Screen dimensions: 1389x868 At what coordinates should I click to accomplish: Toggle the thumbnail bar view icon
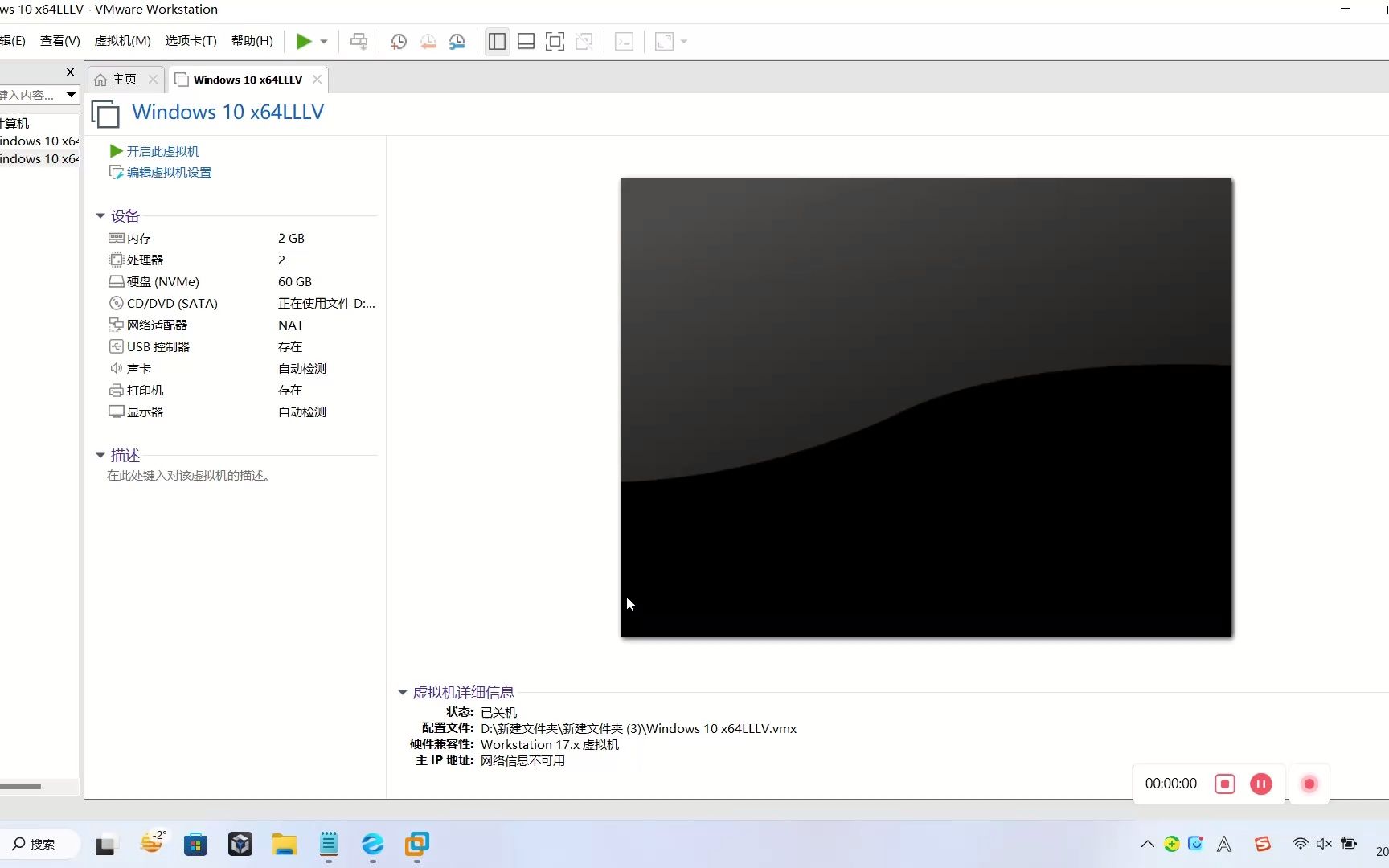(x=526, y=42)
